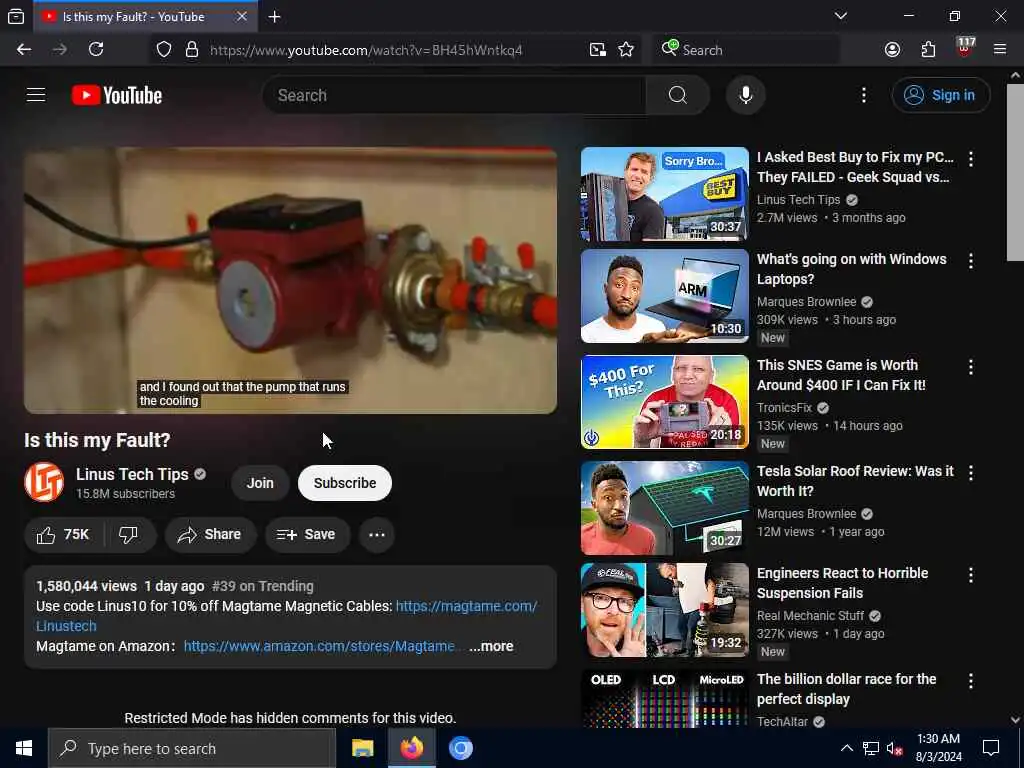Viewport: 1024px width, 768px height.
Task: Click the muted volume tray icon
Action: (895, 748)
